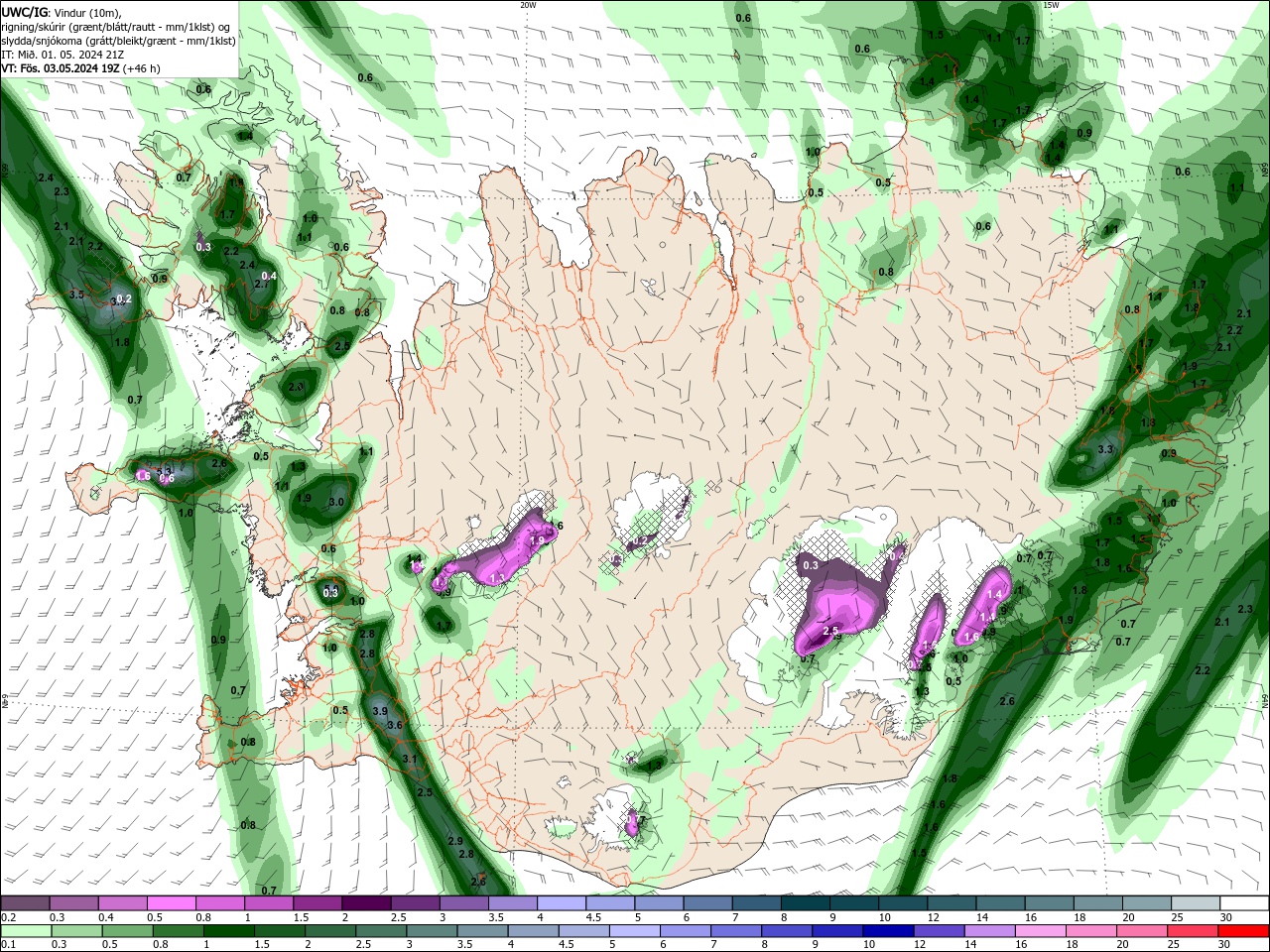
Task: Select darkest purple 2 swatch in snow scale
Action: 365,904
